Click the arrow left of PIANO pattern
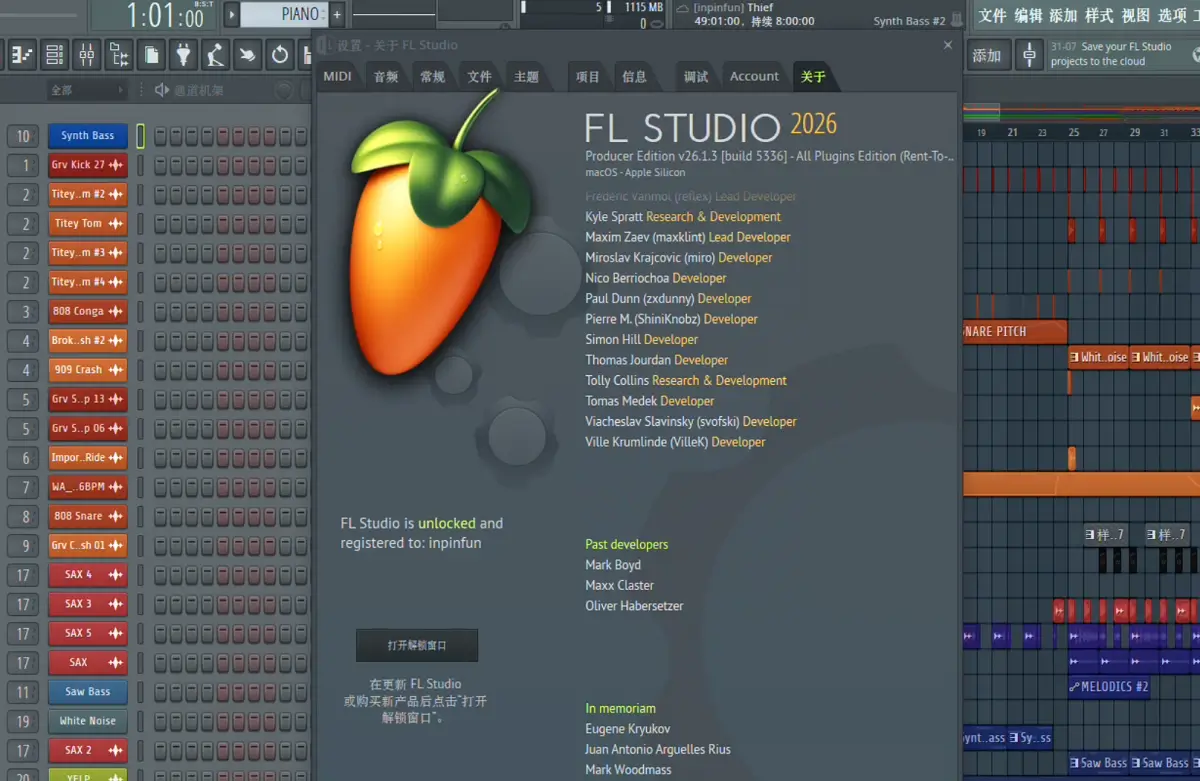Image resolution: width=1200 pixels, height=781 pixels. click(x=232, y=14)
